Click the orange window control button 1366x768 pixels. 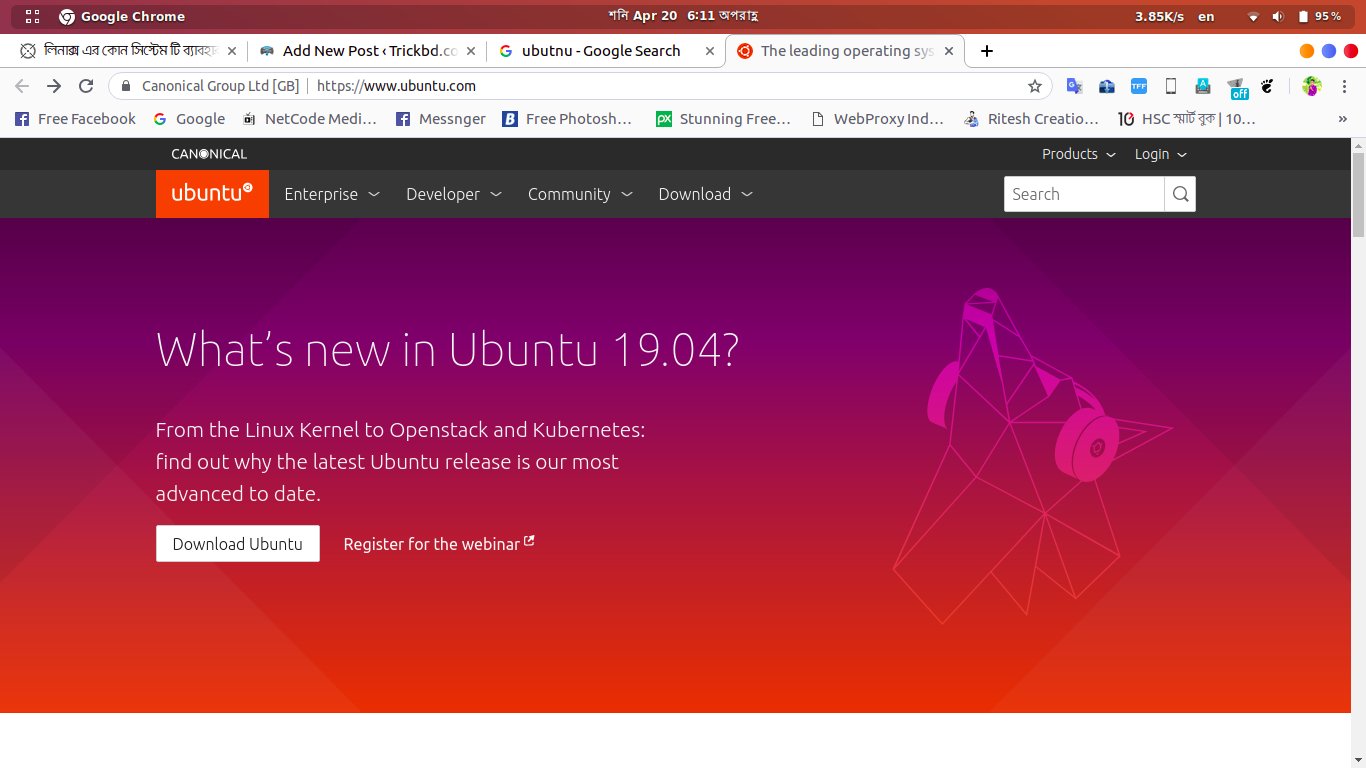coord(1307,51)
